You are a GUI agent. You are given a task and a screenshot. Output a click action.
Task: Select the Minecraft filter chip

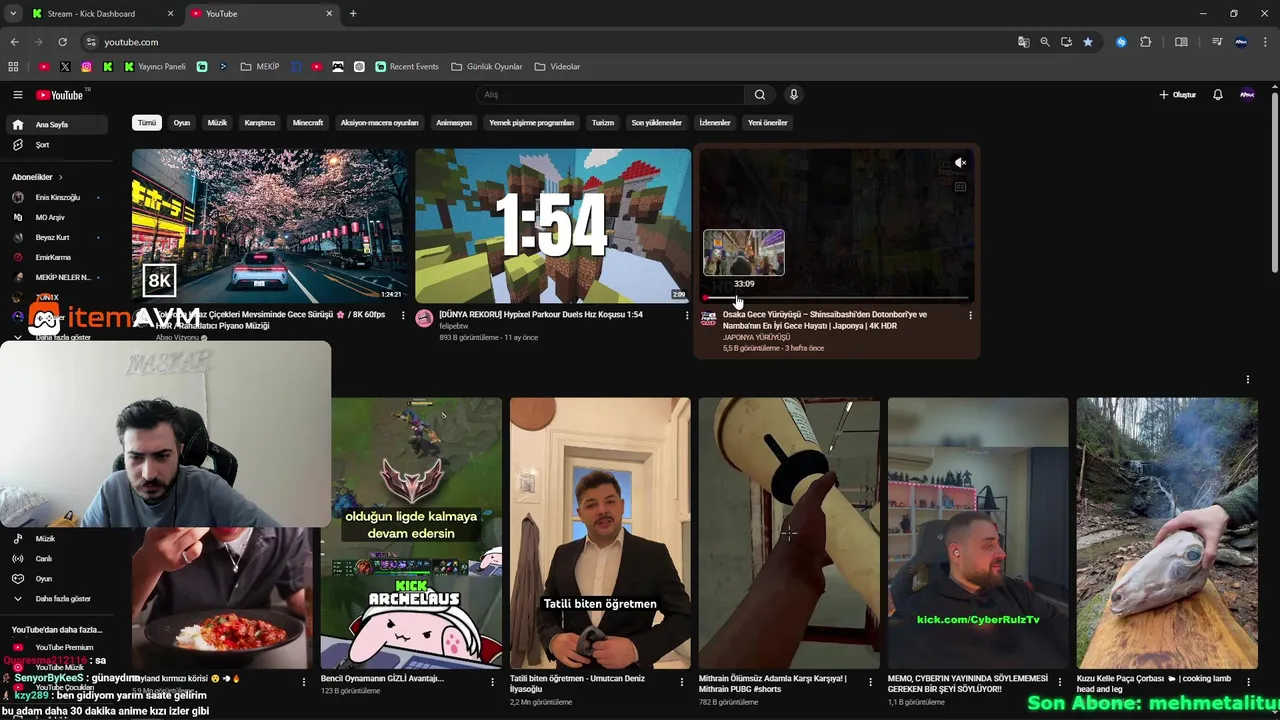(x=308, y=123)
